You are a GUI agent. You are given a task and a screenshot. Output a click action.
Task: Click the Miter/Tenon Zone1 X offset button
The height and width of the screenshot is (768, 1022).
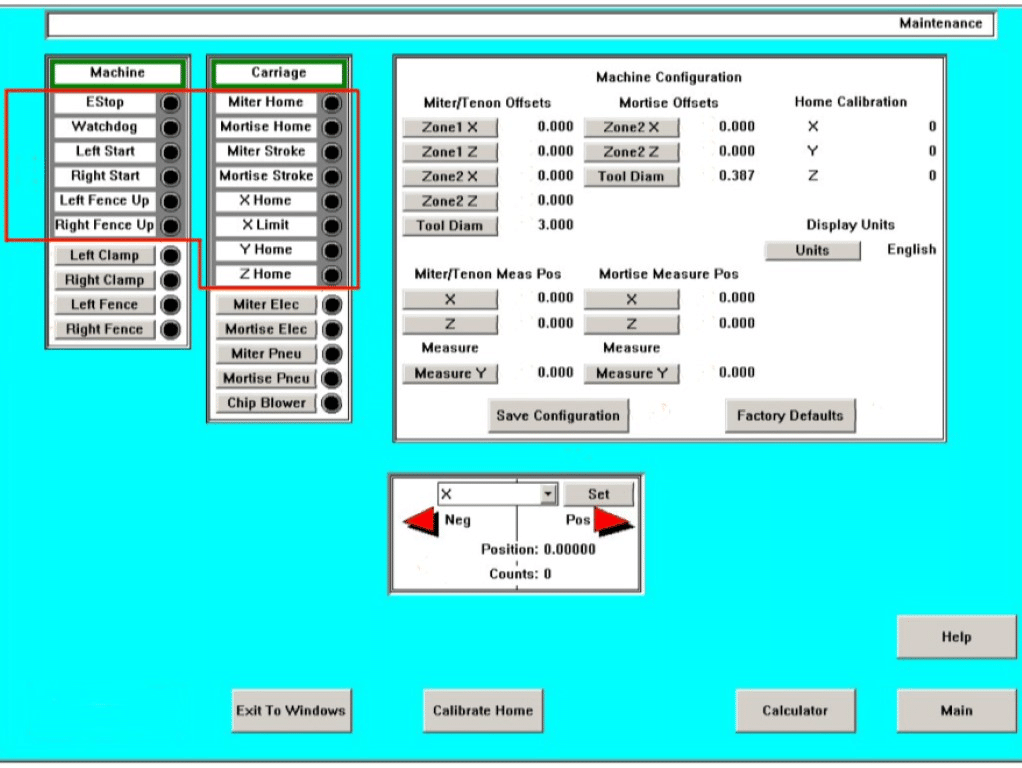pos(450,127)
